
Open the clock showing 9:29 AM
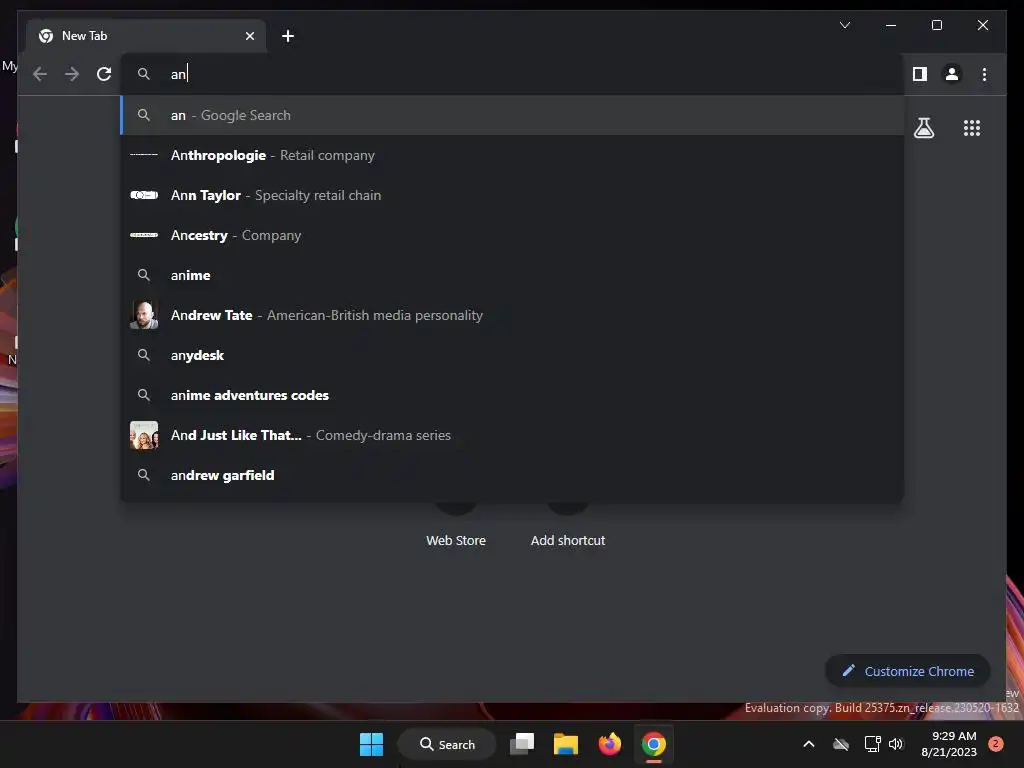tap(949, 744)
